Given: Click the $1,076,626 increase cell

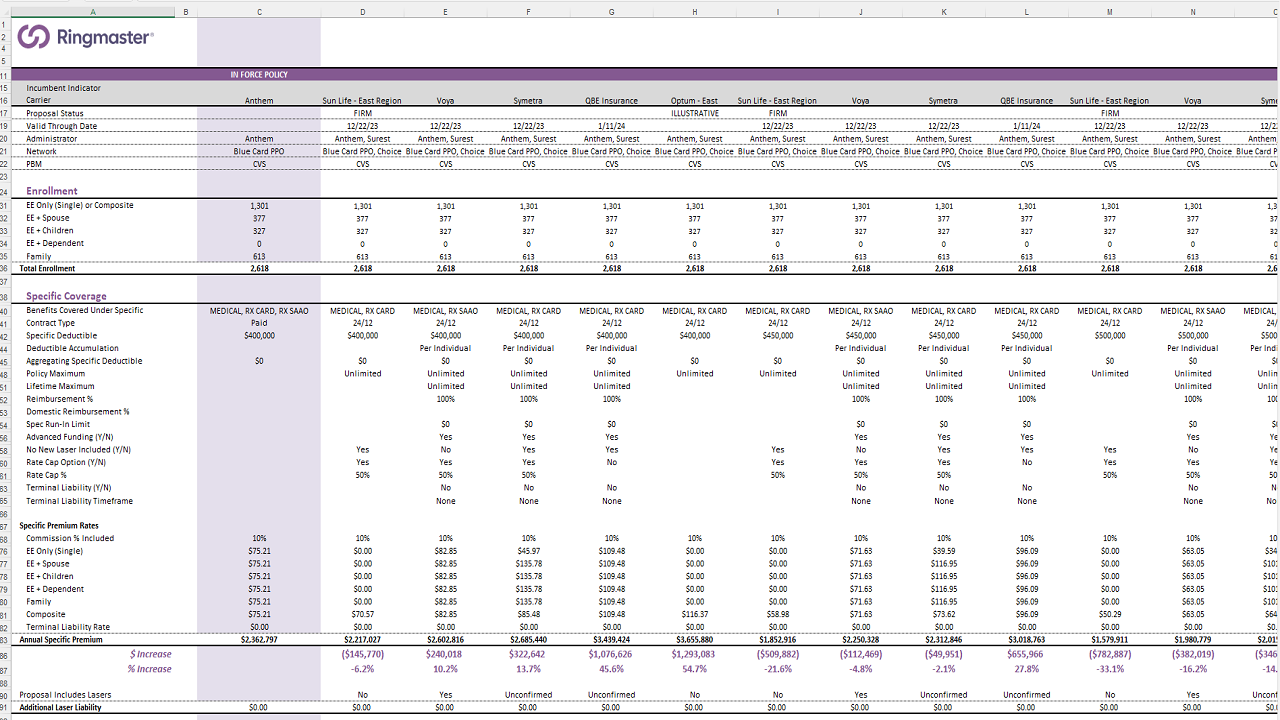Looking at the screenshot, I should [x=611, y=654].
